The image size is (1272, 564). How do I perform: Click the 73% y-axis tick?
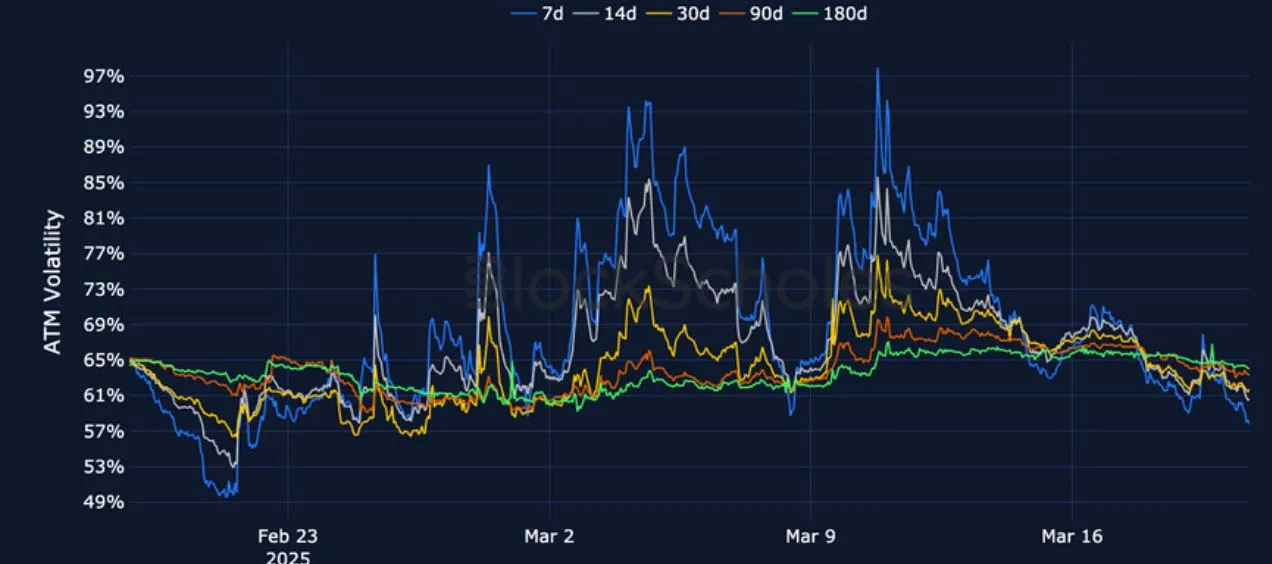pyautogui.click(x=104, y=289)
